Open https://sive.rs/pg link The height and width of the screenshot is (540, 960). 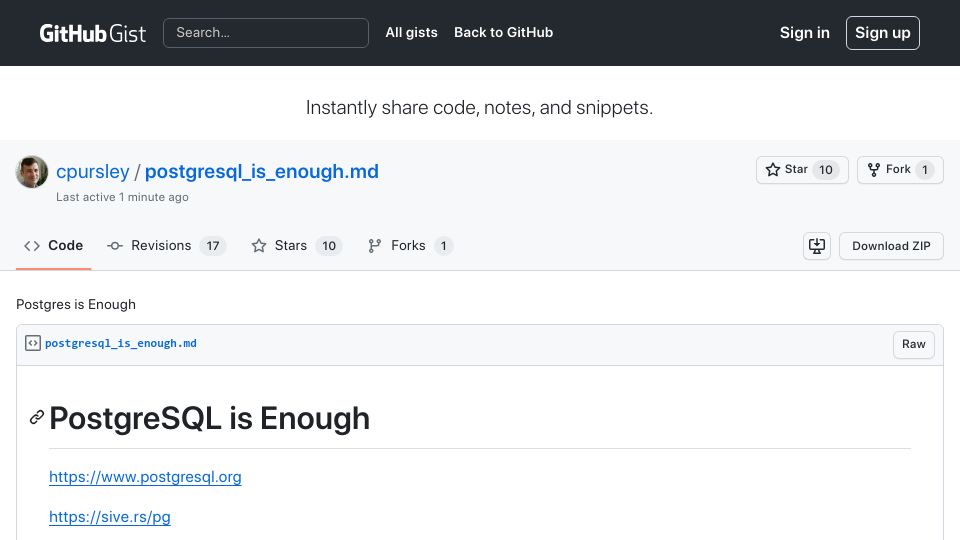110,517
